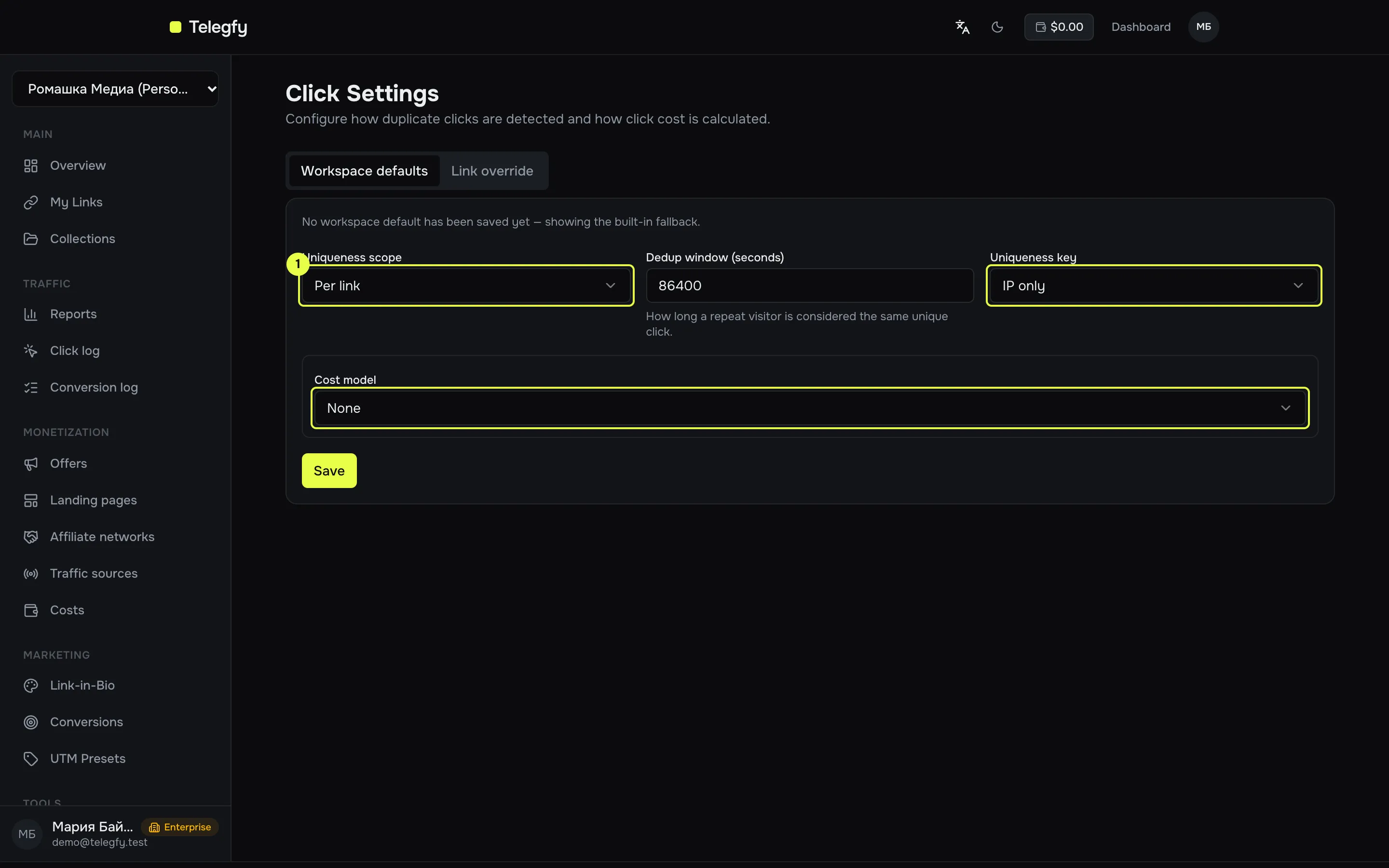Click user name Мария Бай… in footer

pos(93,827)
